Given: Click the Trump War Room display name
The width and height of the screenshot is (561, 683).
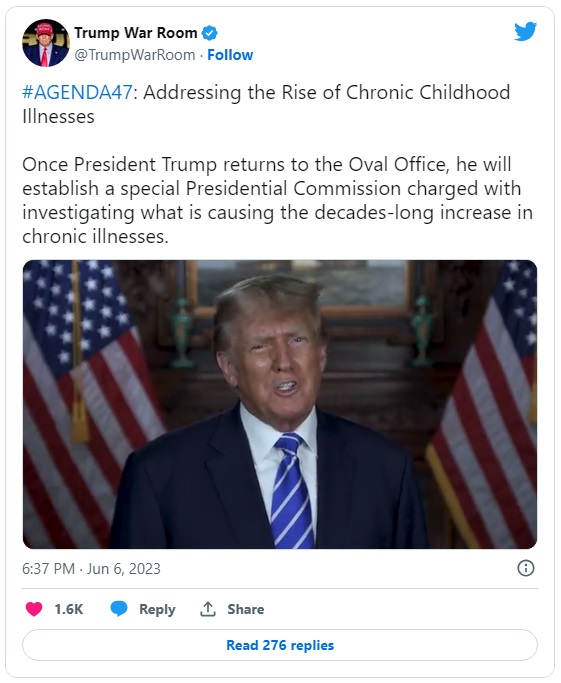Looking at the screenshot, I should [x=135, y=33].
